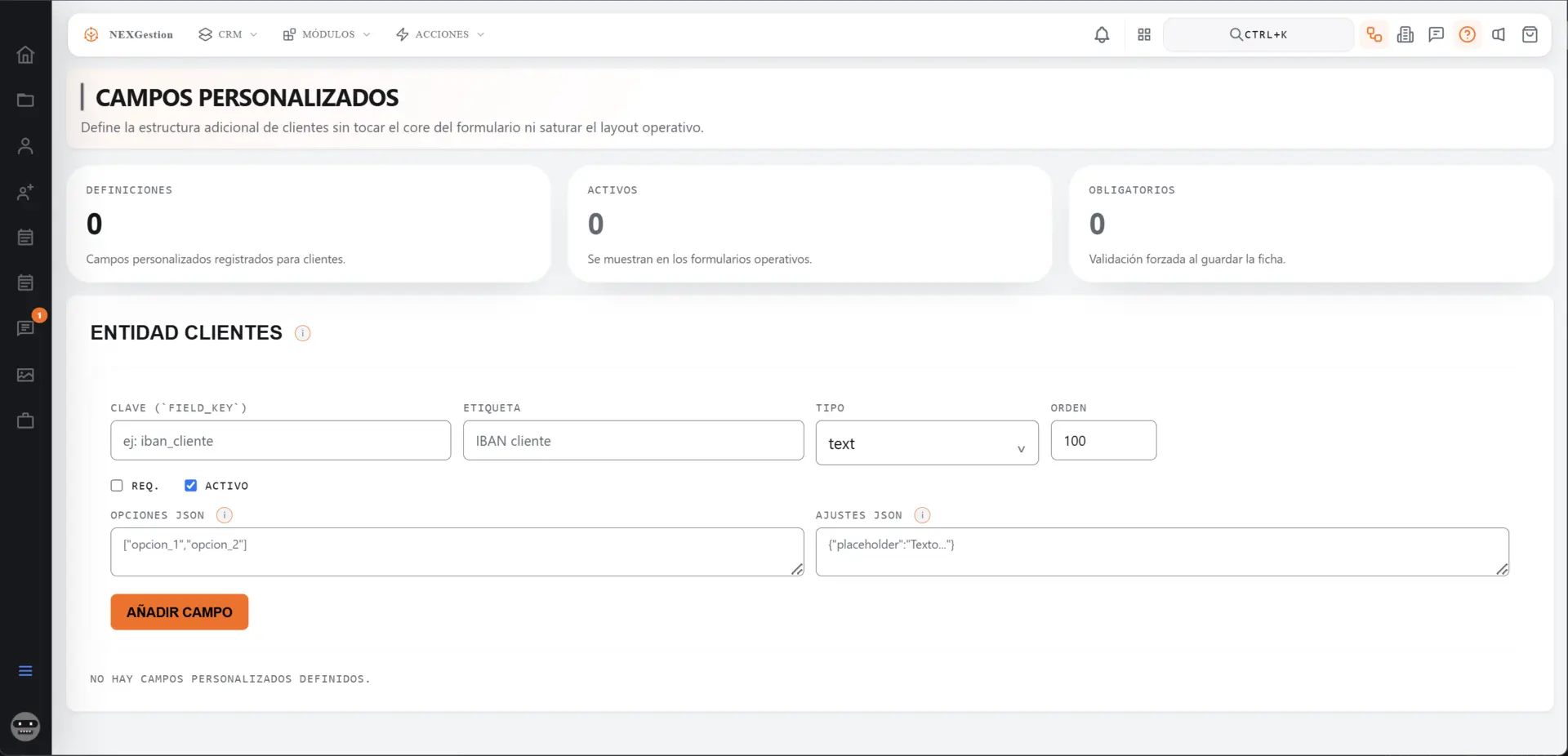This screenshot has height=756, width=1568.
Task: Click info icon beside Opciones JSON
Action: [x=224, y=515]
